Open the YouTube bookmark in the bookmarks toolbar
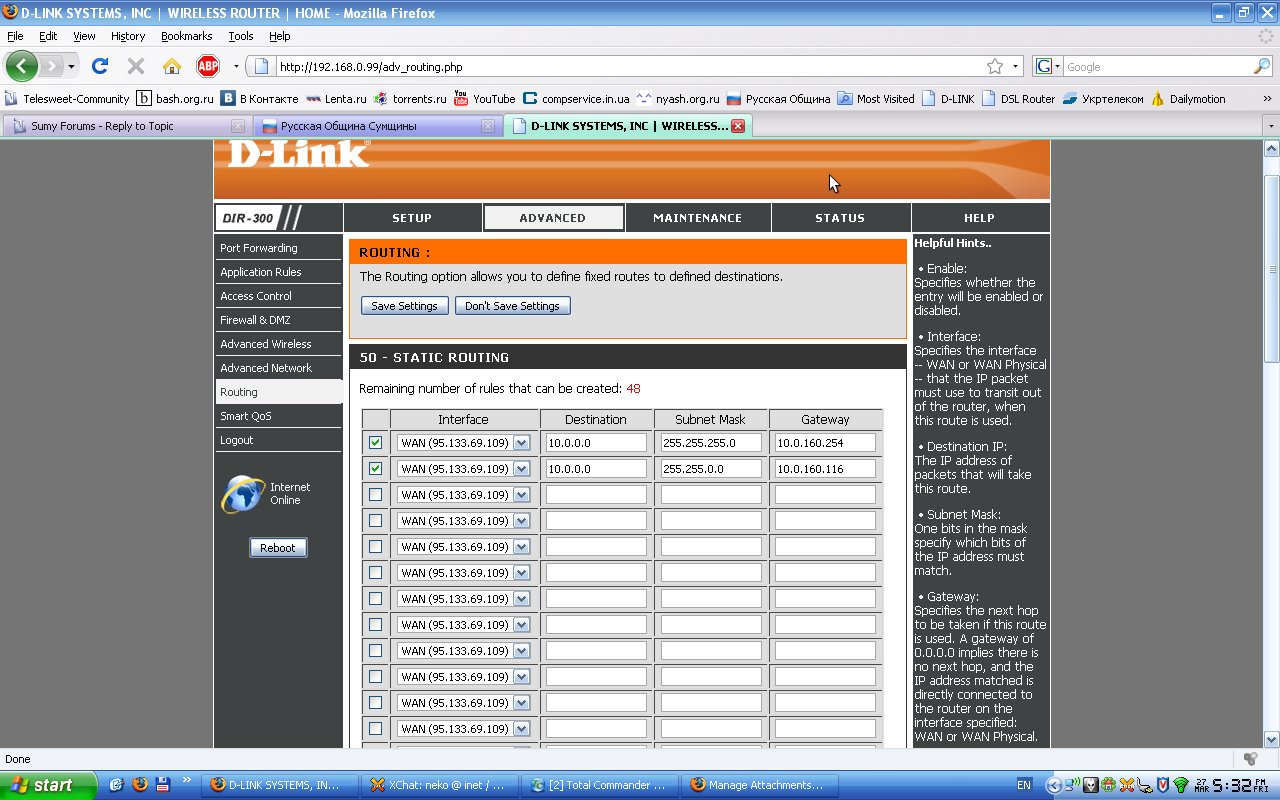 tap(484, 99)
